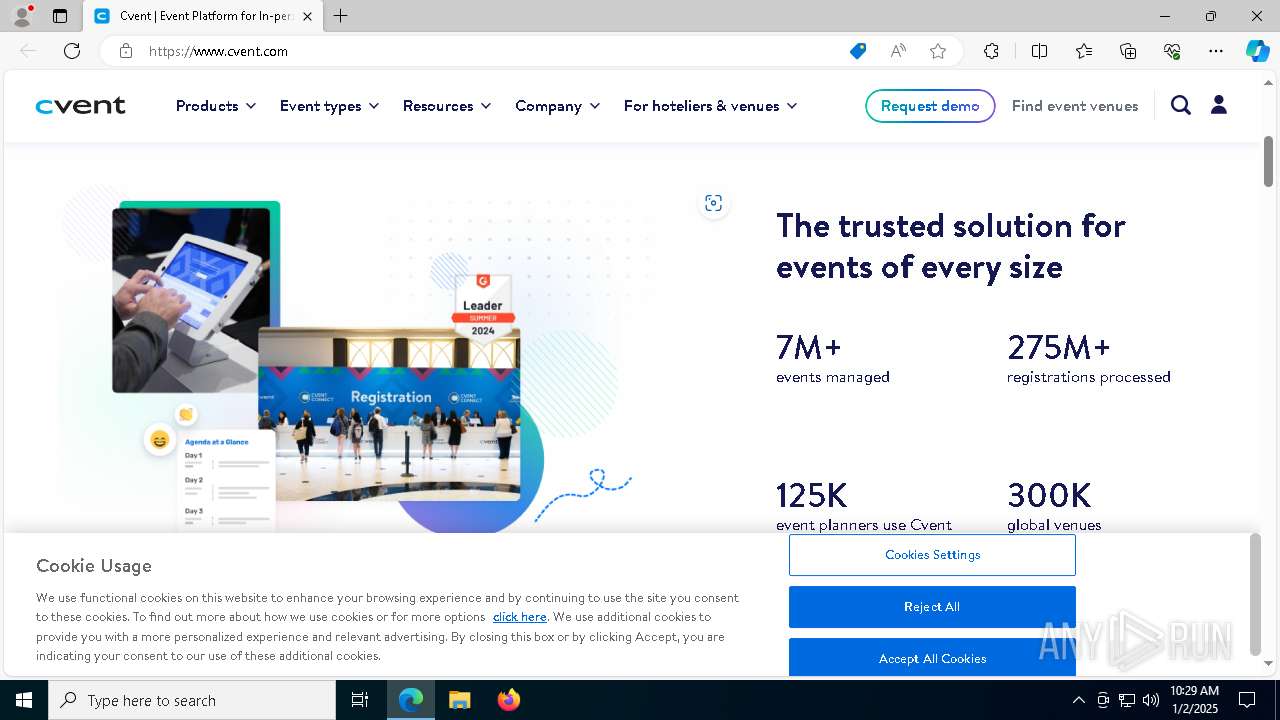
Task: Click the taskbar search box
Action: (x=192, y=700)
